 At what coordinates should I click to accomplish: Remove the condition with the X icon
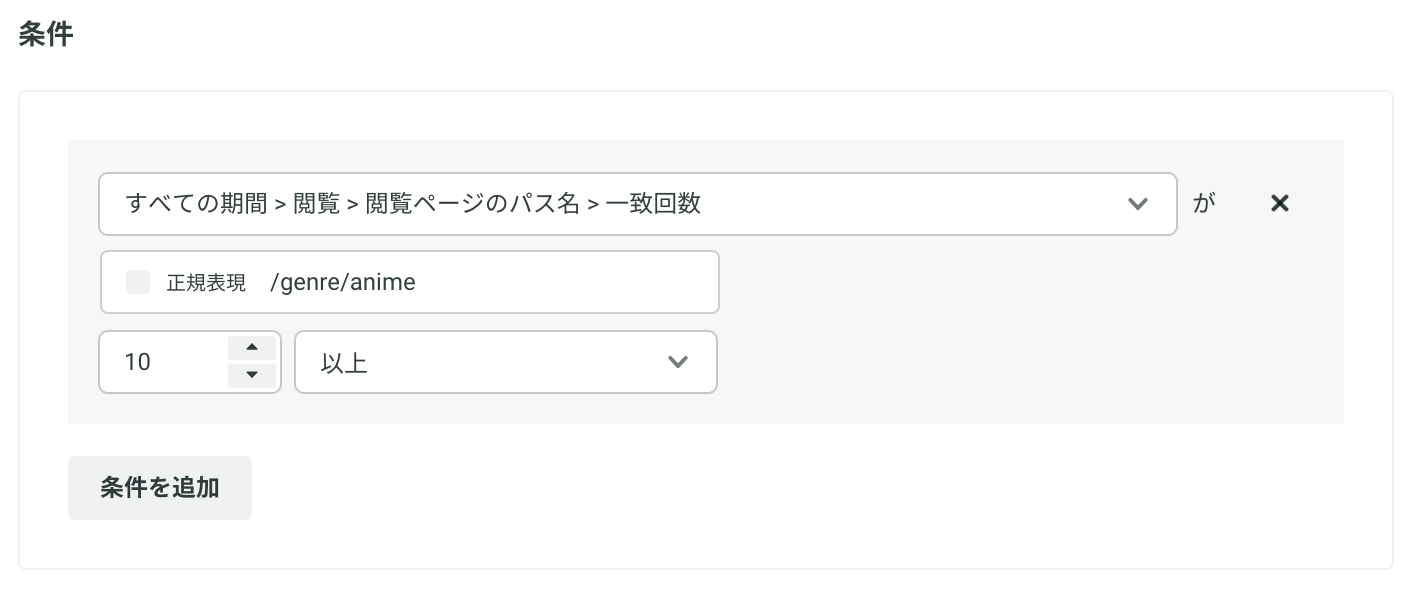point(1279,203)
